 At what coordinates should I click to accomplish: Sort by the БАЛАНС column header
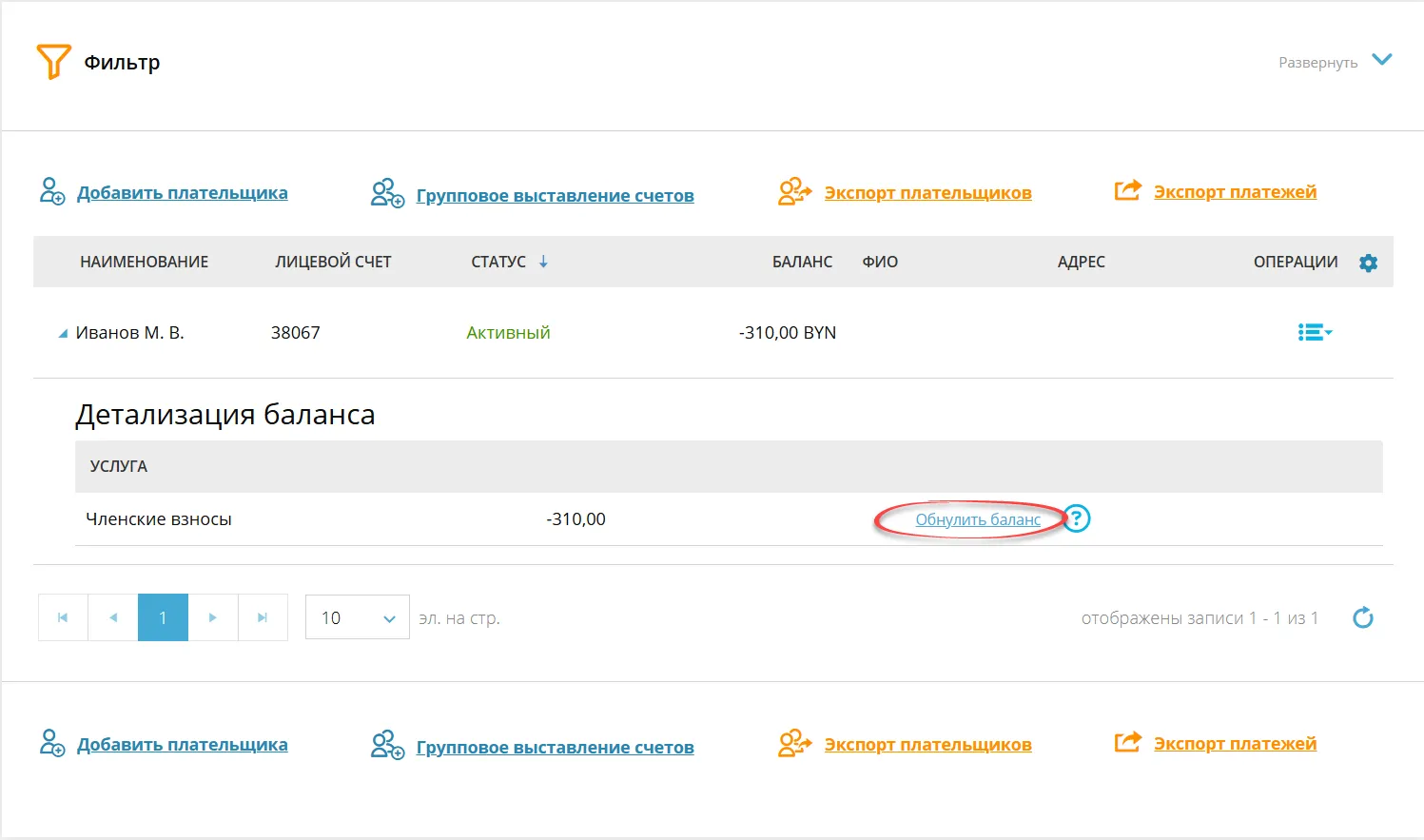(x=801, y=262)
